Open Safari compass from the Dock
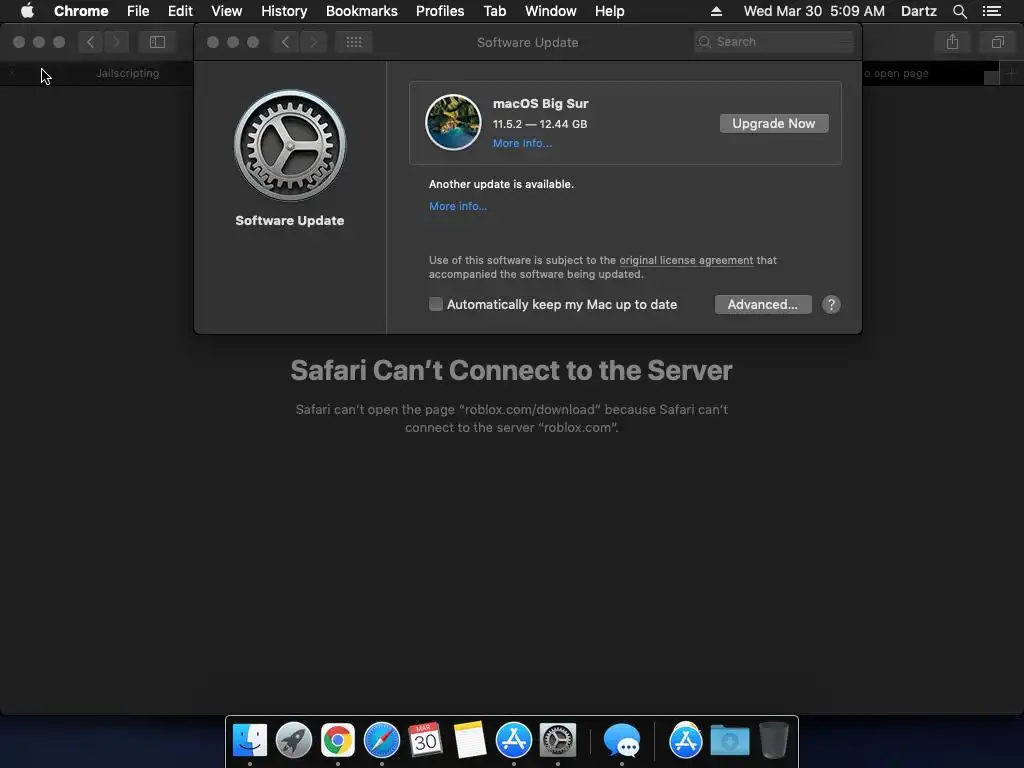The image size is (1024, 768). 381,740
